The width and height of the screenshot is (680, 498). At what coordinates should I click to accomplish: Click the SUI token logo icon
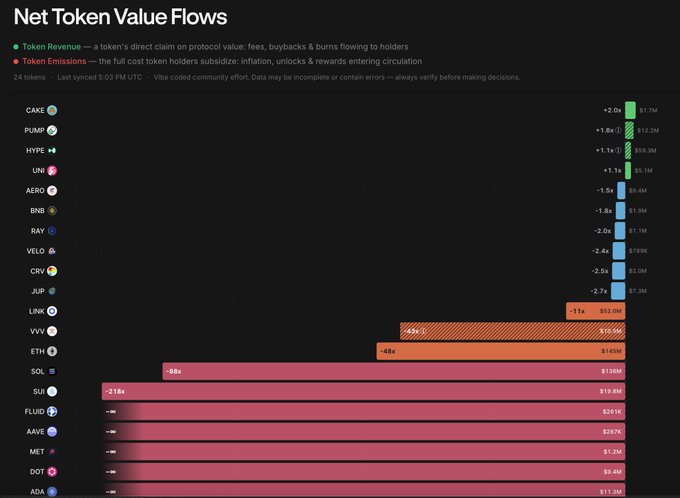52,391
